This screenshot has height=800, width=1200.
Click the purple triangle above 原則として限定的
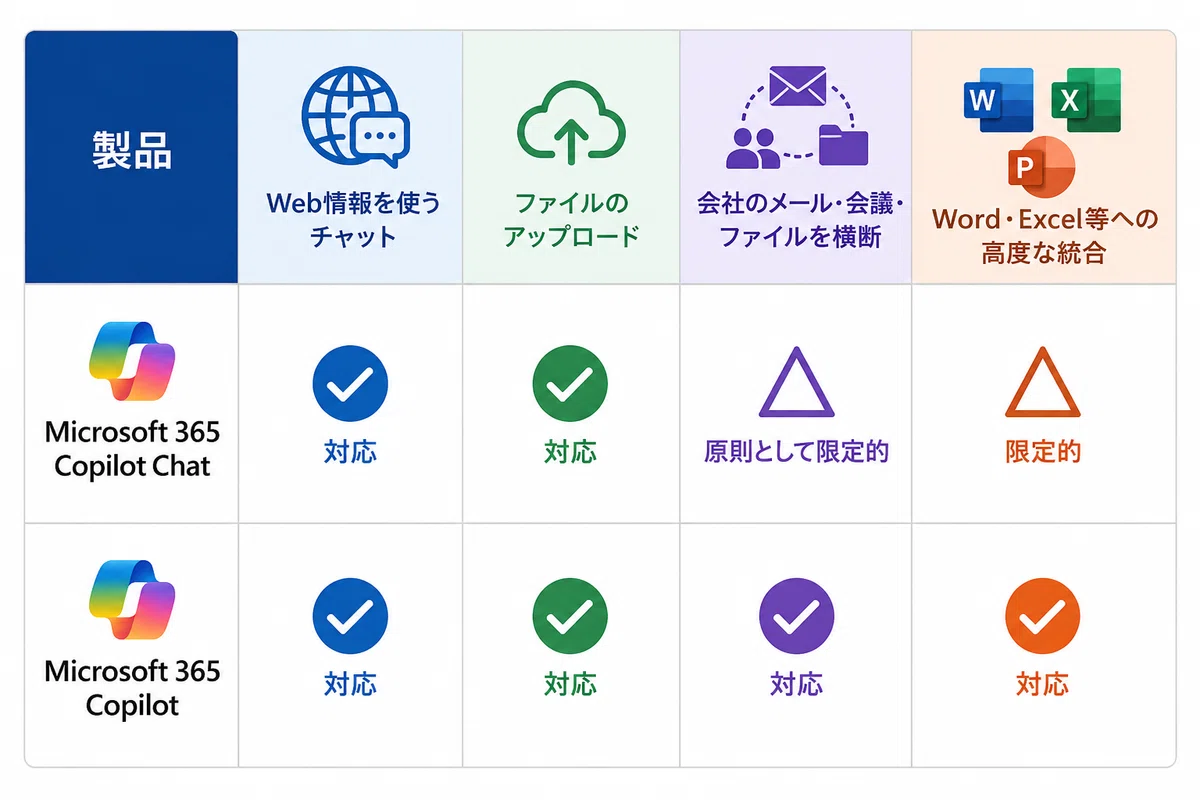pyautogui.click(x=796, y=383)
